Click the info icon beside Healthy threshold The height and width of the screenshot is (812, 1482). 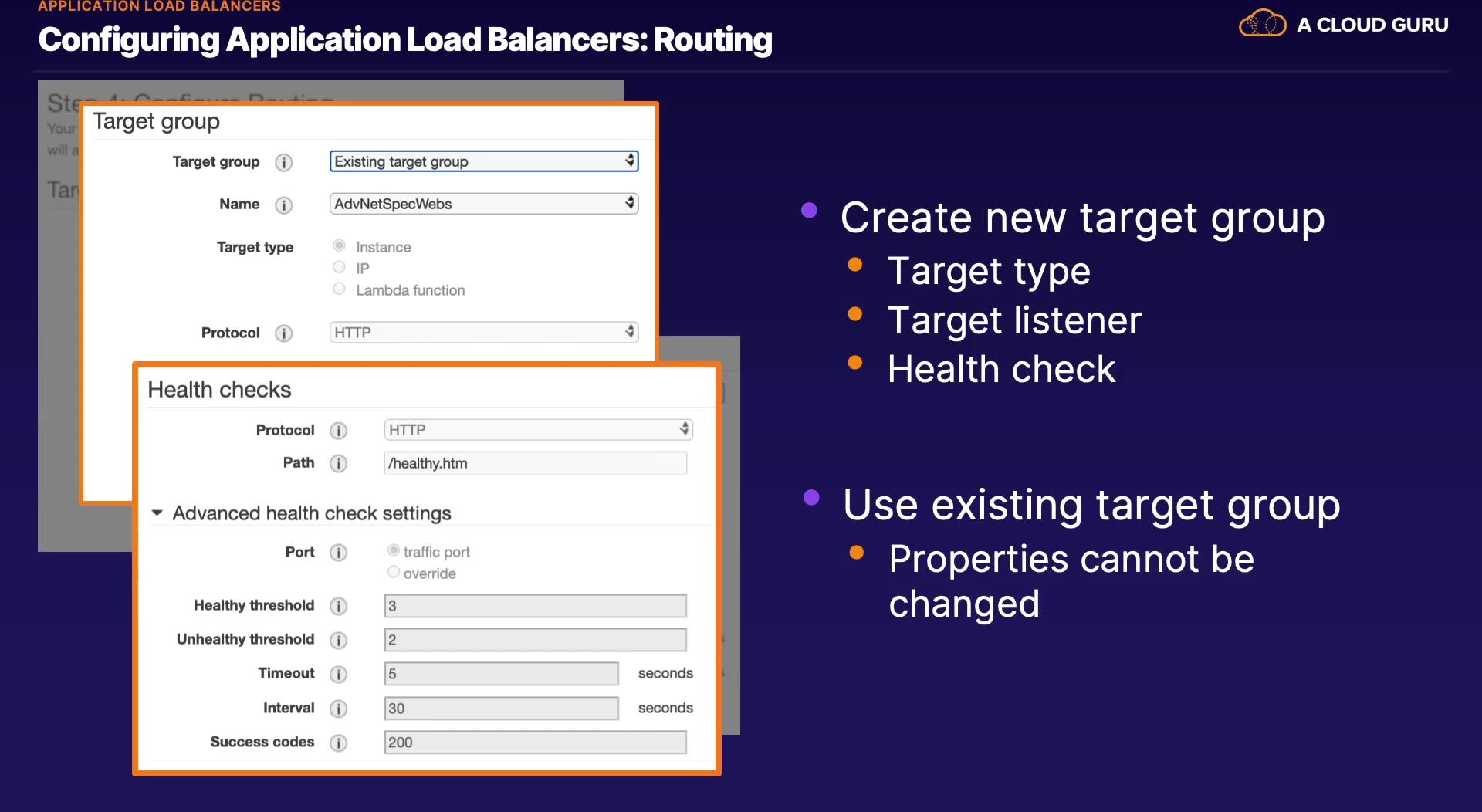[x=338, y=606]
